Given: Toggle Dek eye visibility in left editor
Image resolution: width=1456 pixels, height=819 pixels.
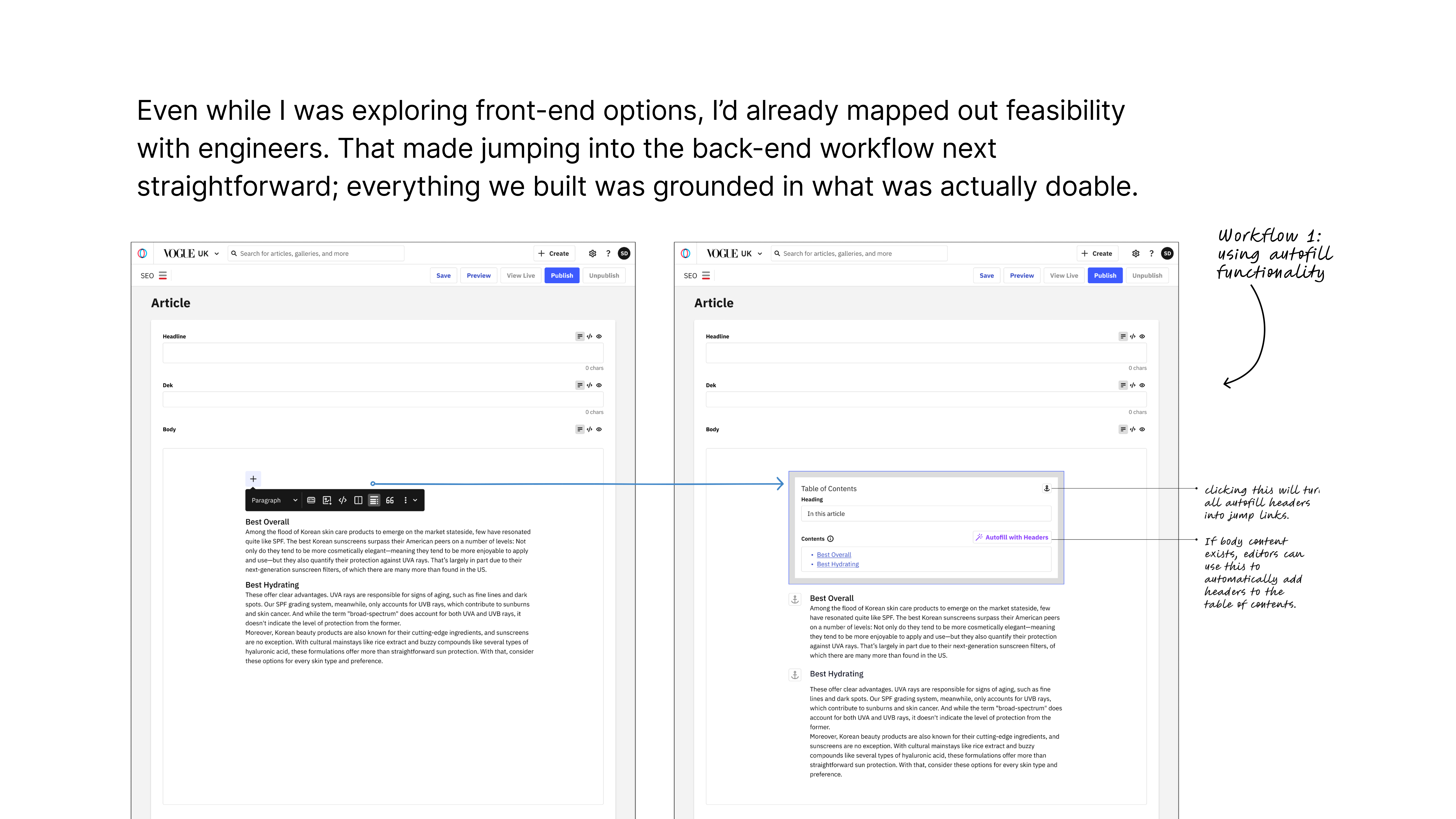Looking at the screenshot, I should click(x=599, y=385).
